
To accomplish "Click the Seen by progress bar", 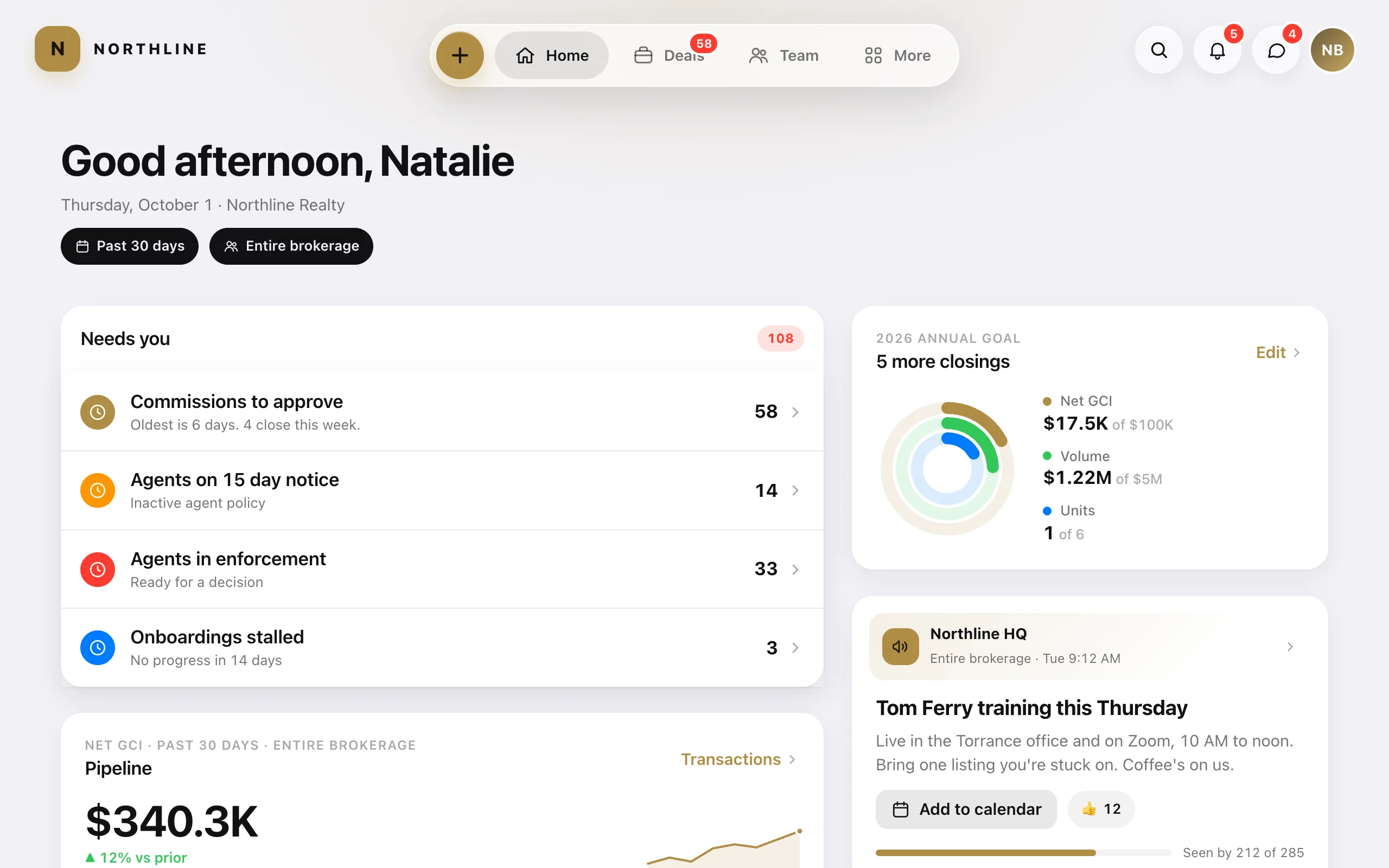I will click(x=1023, y=852).
